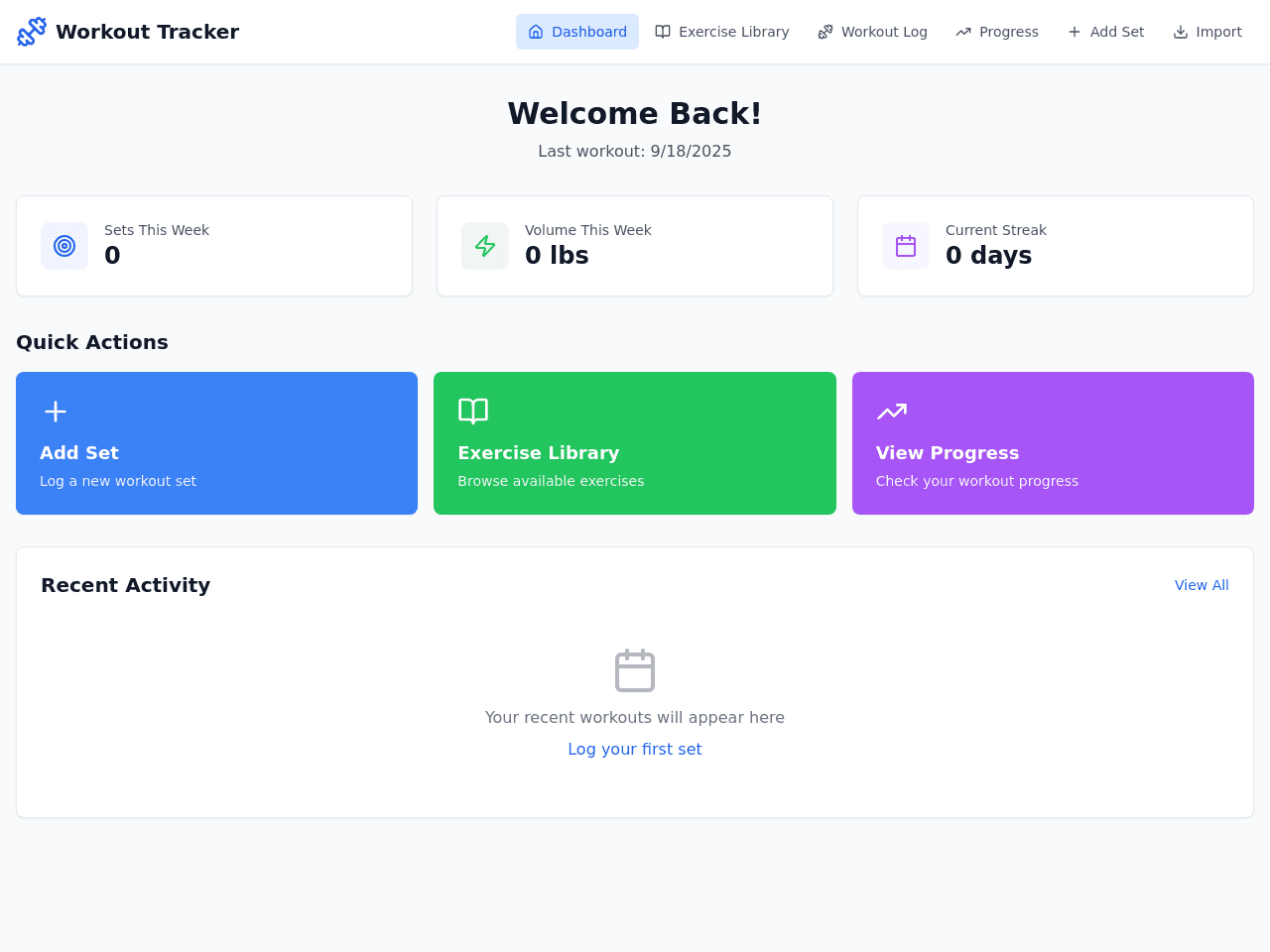Switch to Progress nav item
1270x952 pixels.
coord(997,32)
